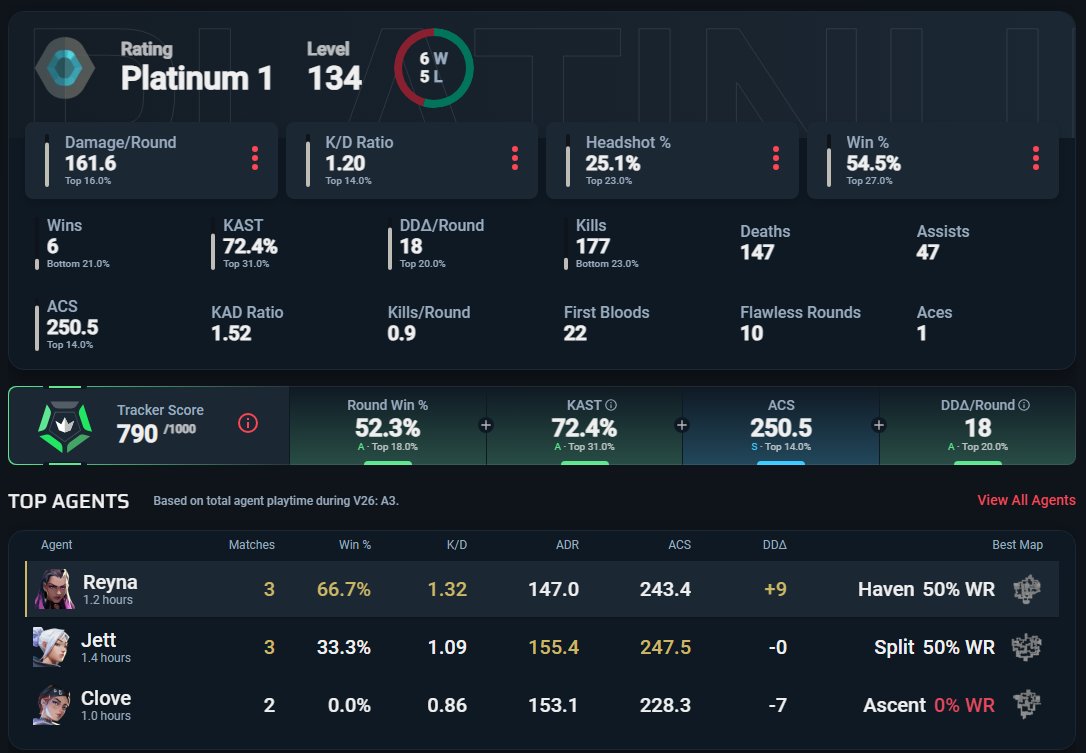Screen dimensions: 1086x753
Task: Click the plus between ACS and DDΔ/Round
Action: (x=879, y=425)
